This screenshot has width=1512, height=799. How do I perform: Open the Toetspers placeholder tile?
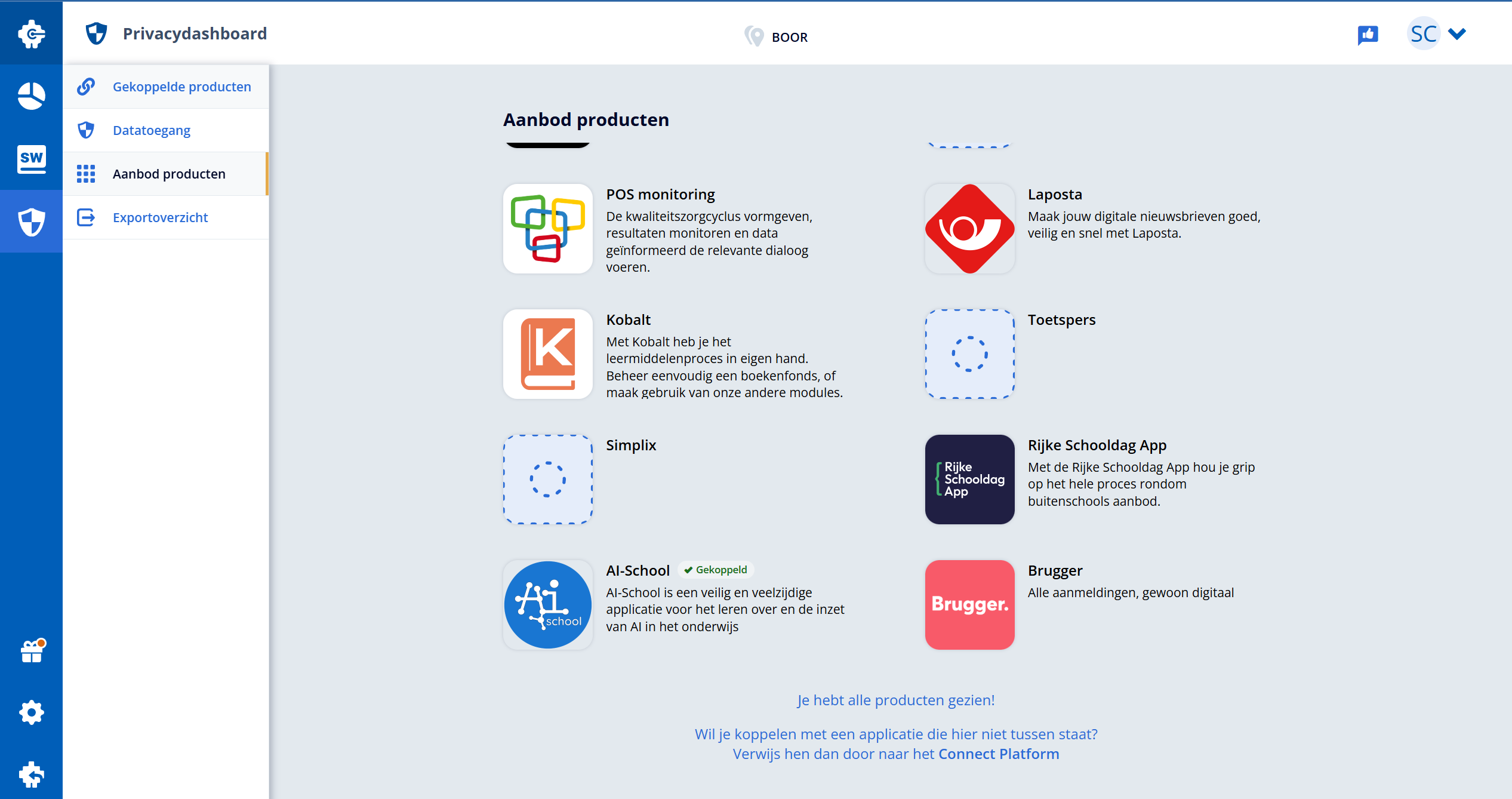click(969, 354)
